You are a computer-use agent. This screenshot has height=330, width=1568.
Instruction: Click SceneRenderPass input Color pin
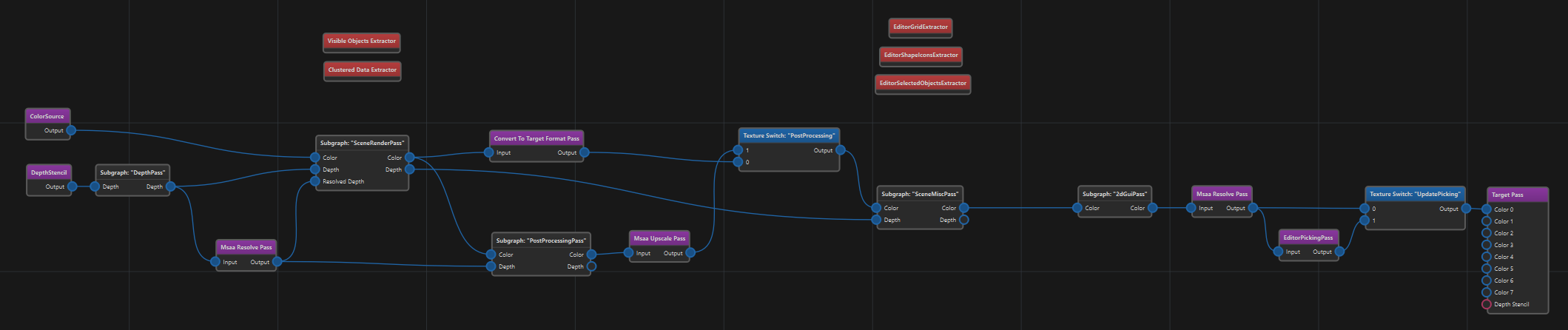coord(315,158)
